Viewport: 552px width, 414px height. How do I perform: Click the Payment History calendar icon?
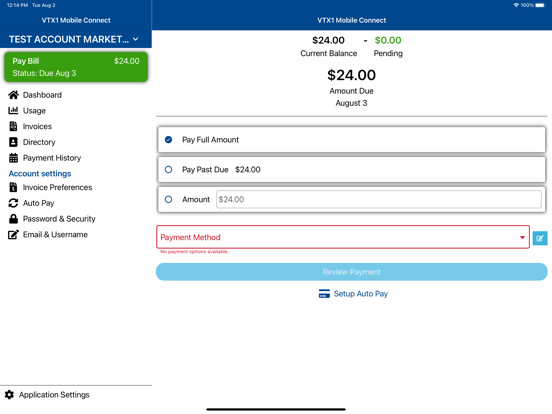(13, 158)
